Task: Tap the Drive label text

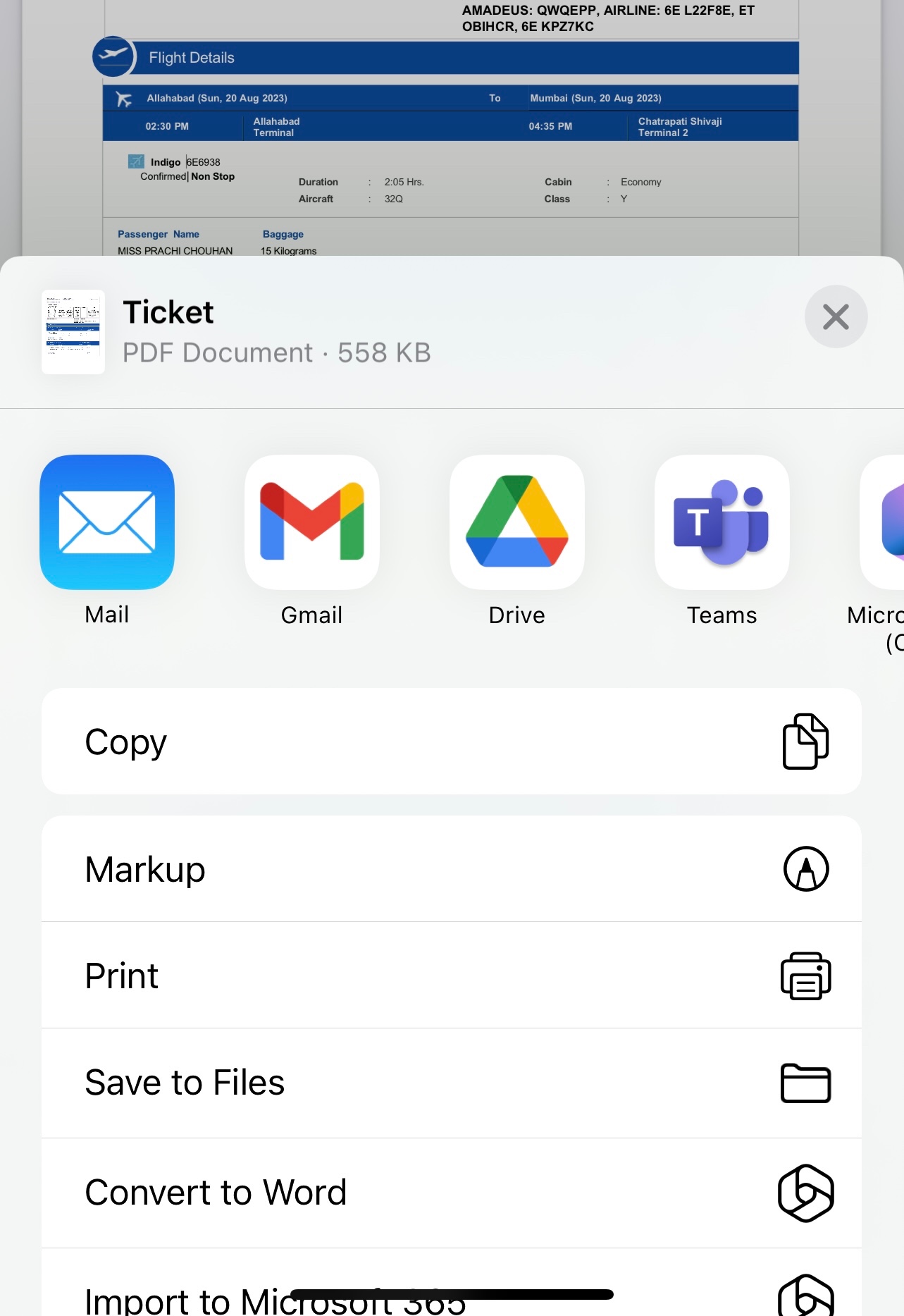Action: point(517,615)
